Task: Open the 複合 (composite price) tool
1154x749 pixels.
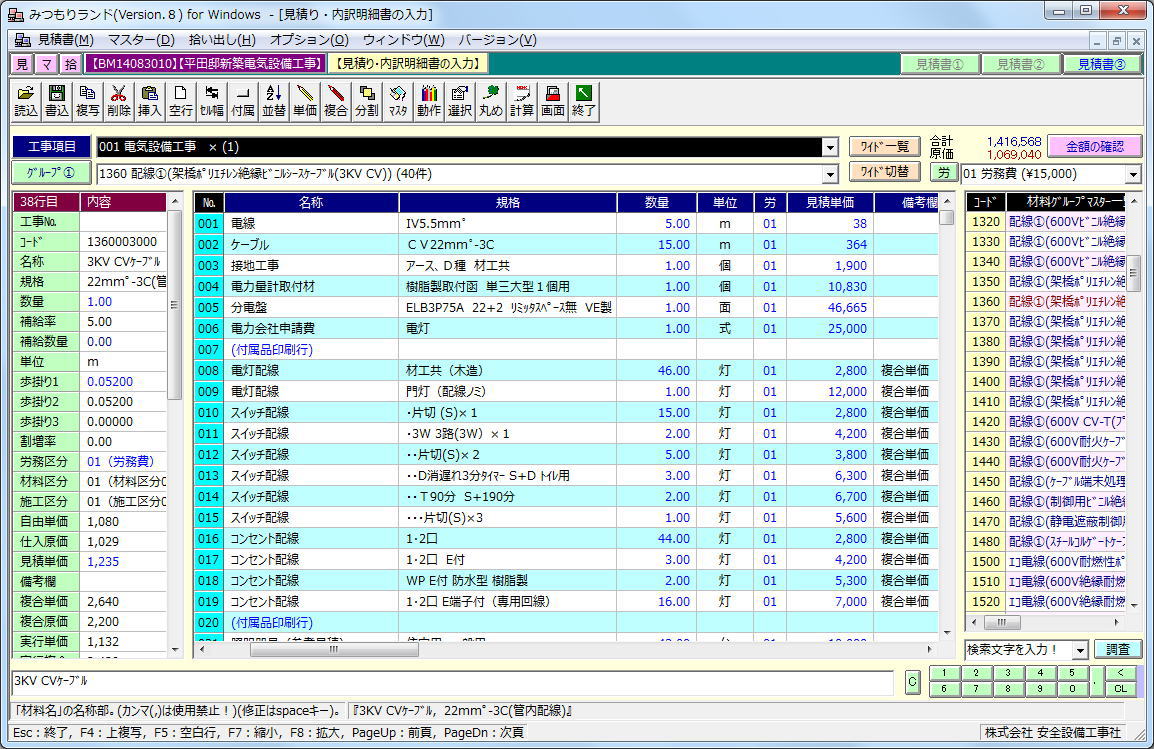Action: [x=335, y=101]
